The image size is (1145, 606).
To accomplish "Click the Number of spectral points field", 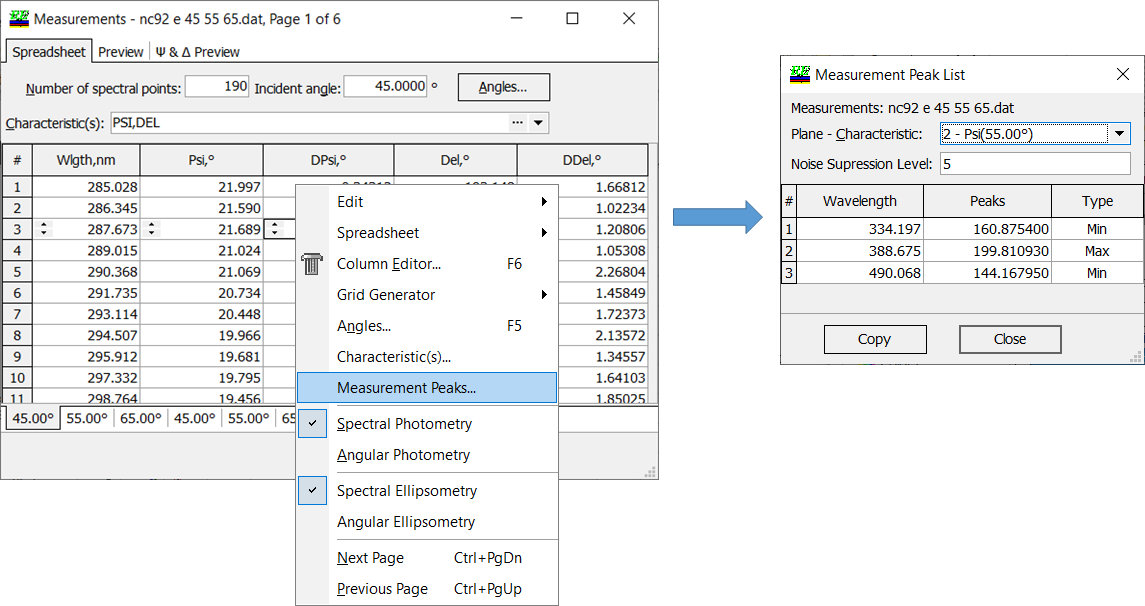I will (217, 86).
